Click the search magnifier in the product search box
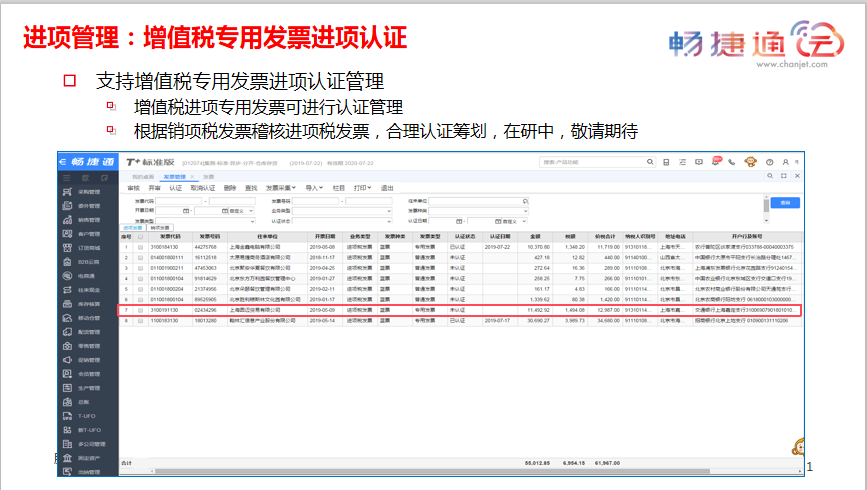 [650, 162]
